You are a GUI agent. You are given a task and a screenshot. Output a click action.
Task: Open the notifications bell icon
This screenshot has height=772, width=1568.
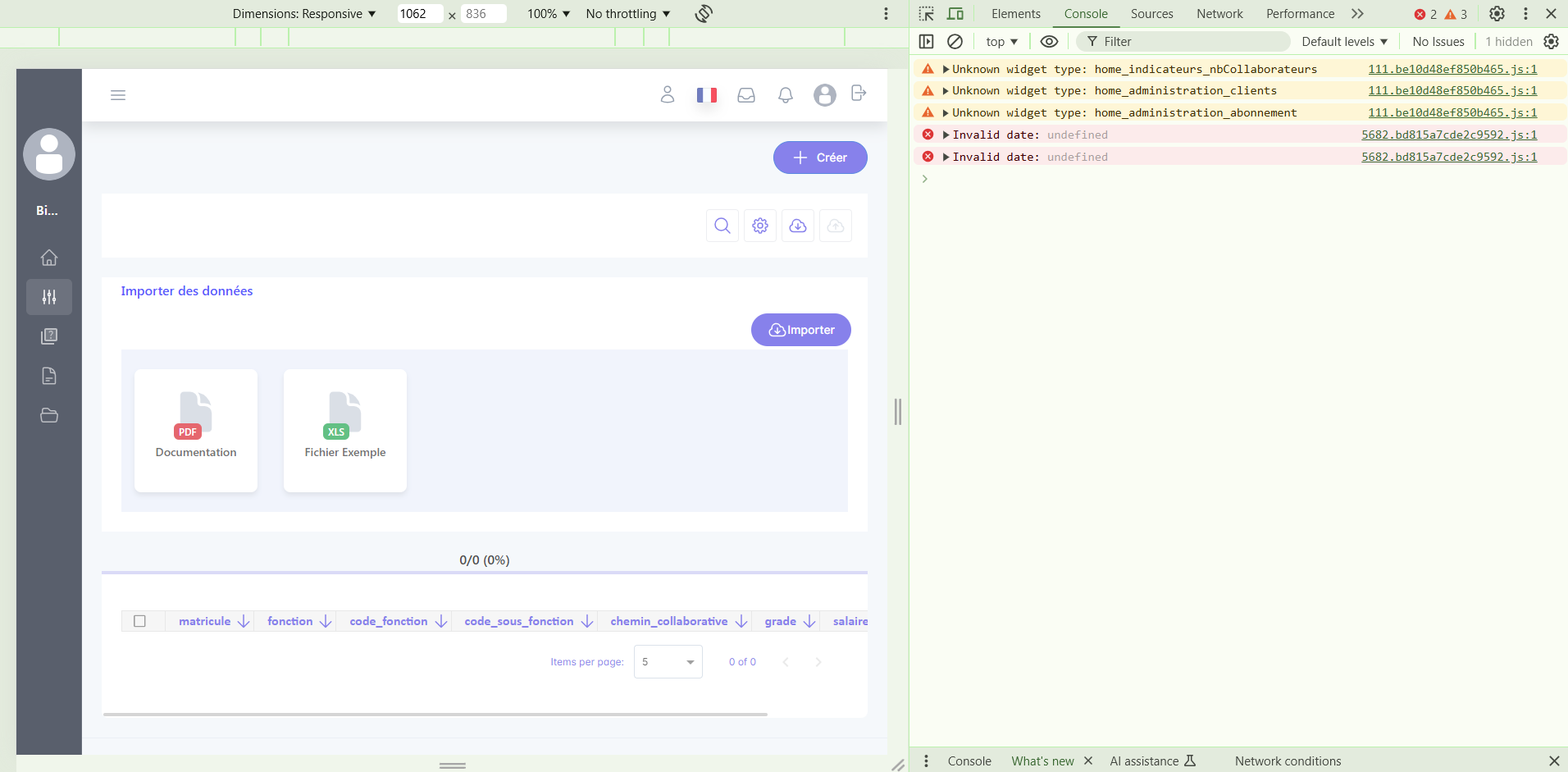coord(785,95)
